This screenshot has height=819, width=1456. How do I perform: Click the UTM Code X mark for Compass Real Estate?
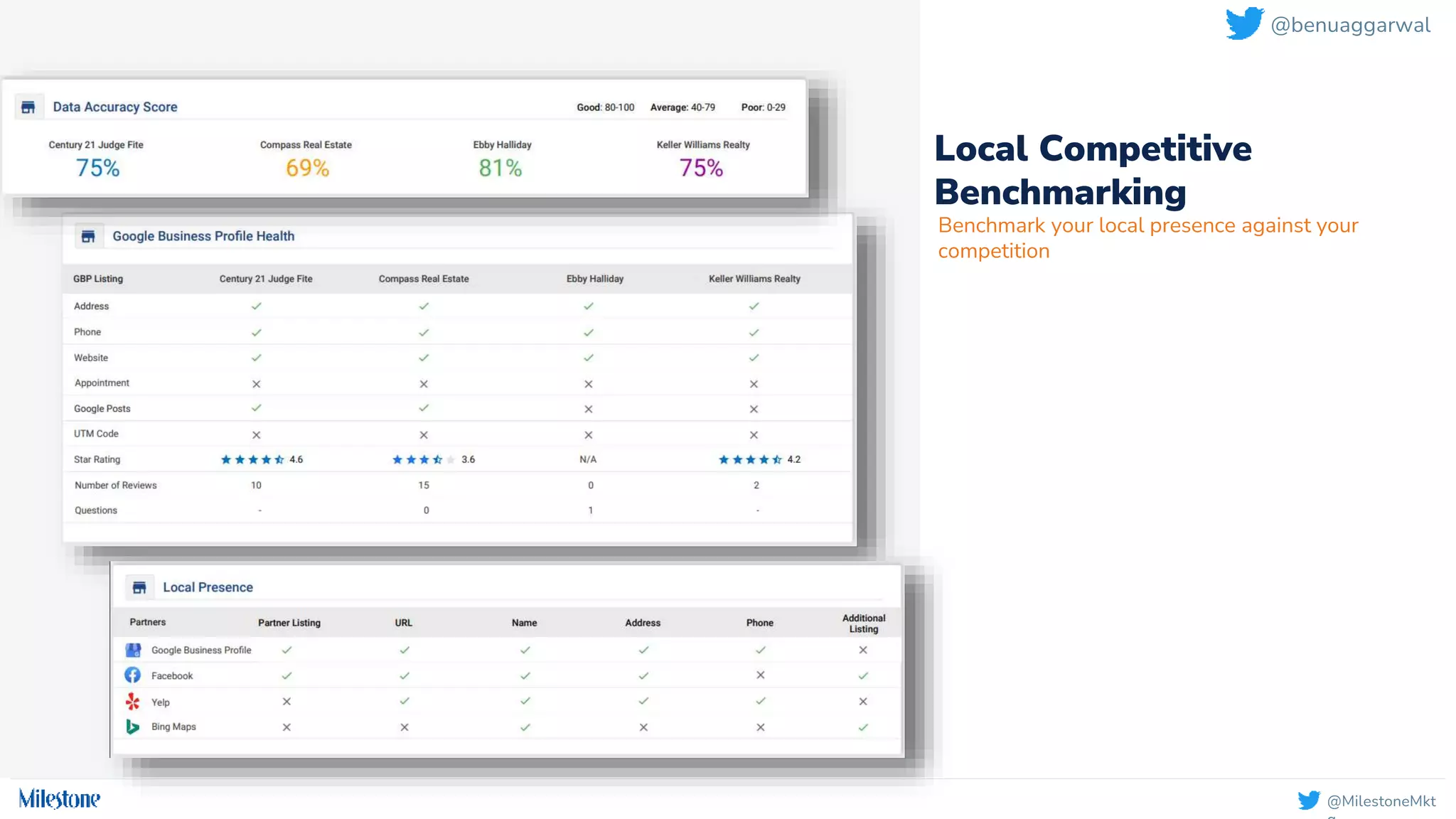[424, 435]
